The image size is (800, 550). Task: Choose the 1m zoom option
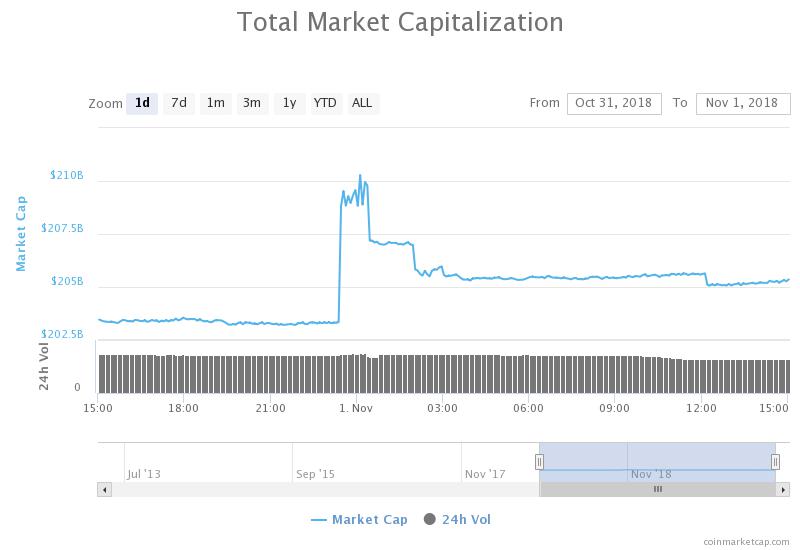click(215, 104)
